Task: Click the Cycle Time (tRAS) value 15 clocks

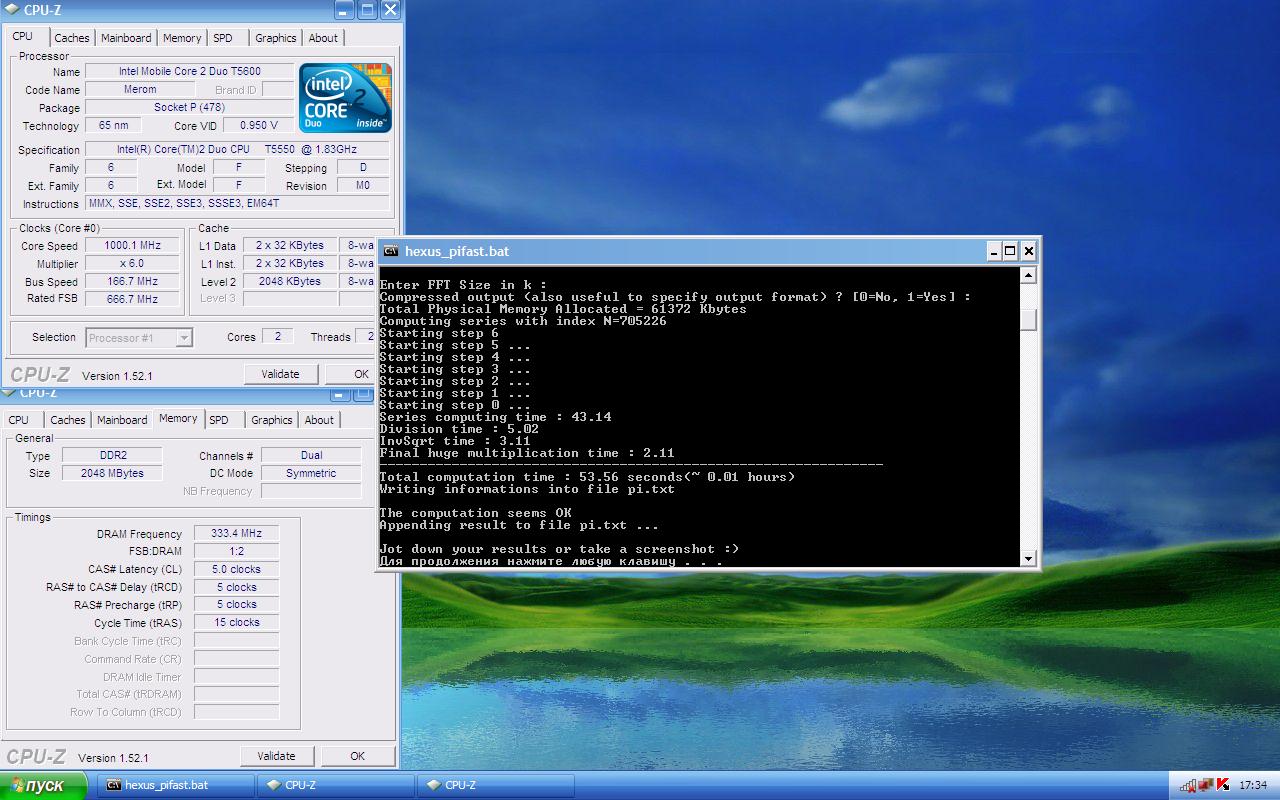Action: click(237, 623)
